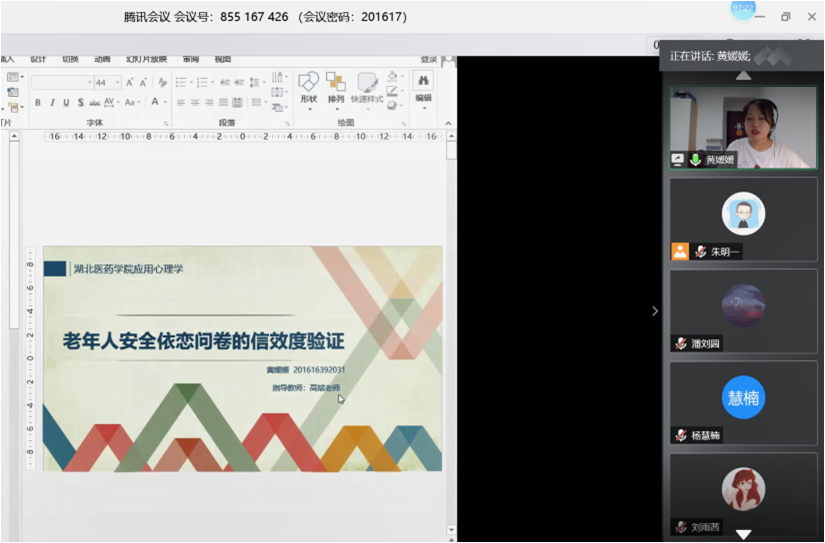Click the 登录 sign-in button

(x=428, y=59)
